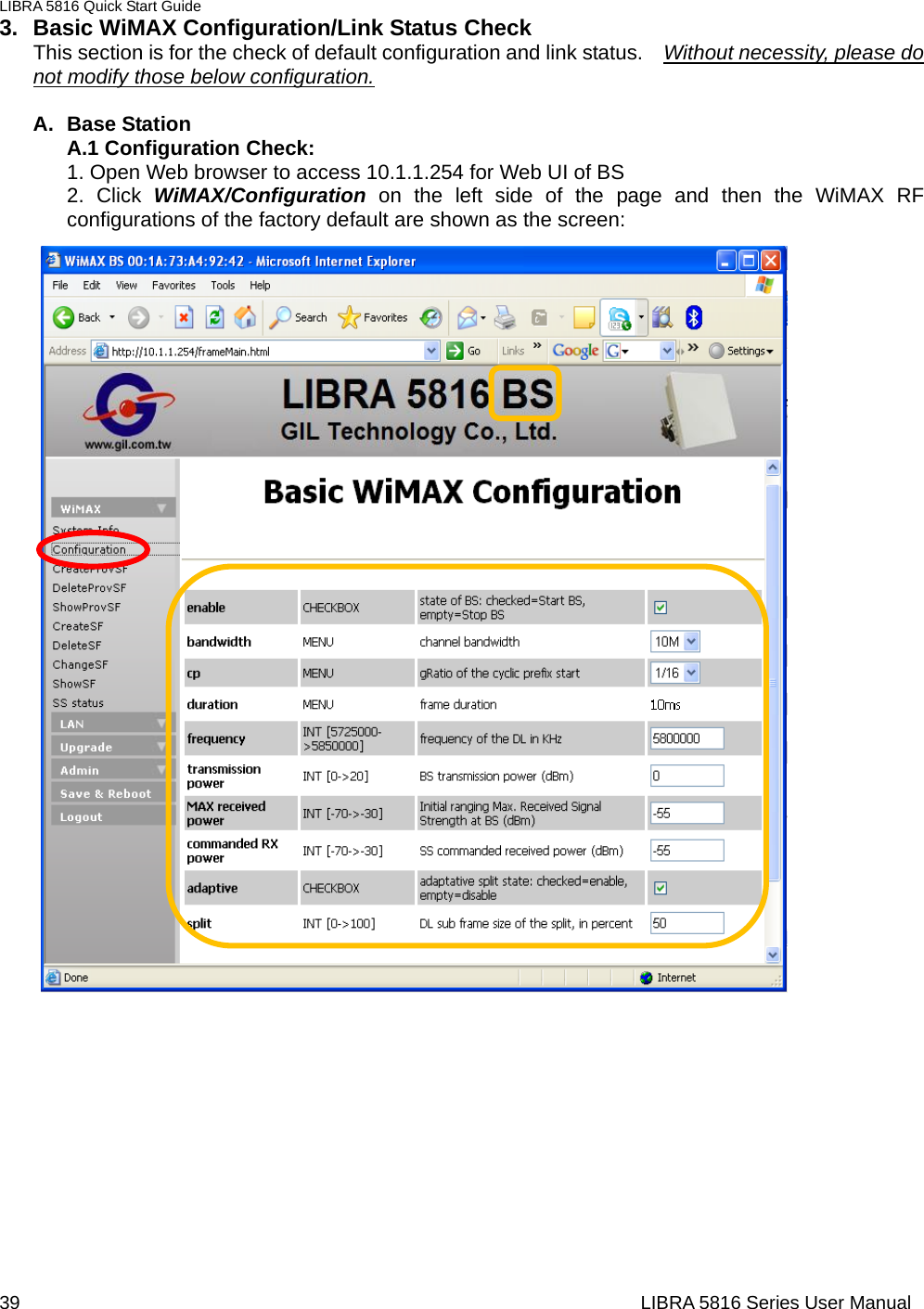The height and width of the screenshot is (1309, 924).
Task: Click the frequency input field
Action: pyautogui.click(x=687, y=738)
